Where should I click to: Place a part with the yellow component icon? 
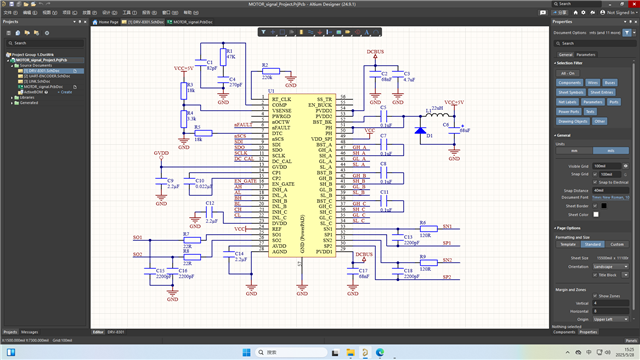click(x=301, y=32)
